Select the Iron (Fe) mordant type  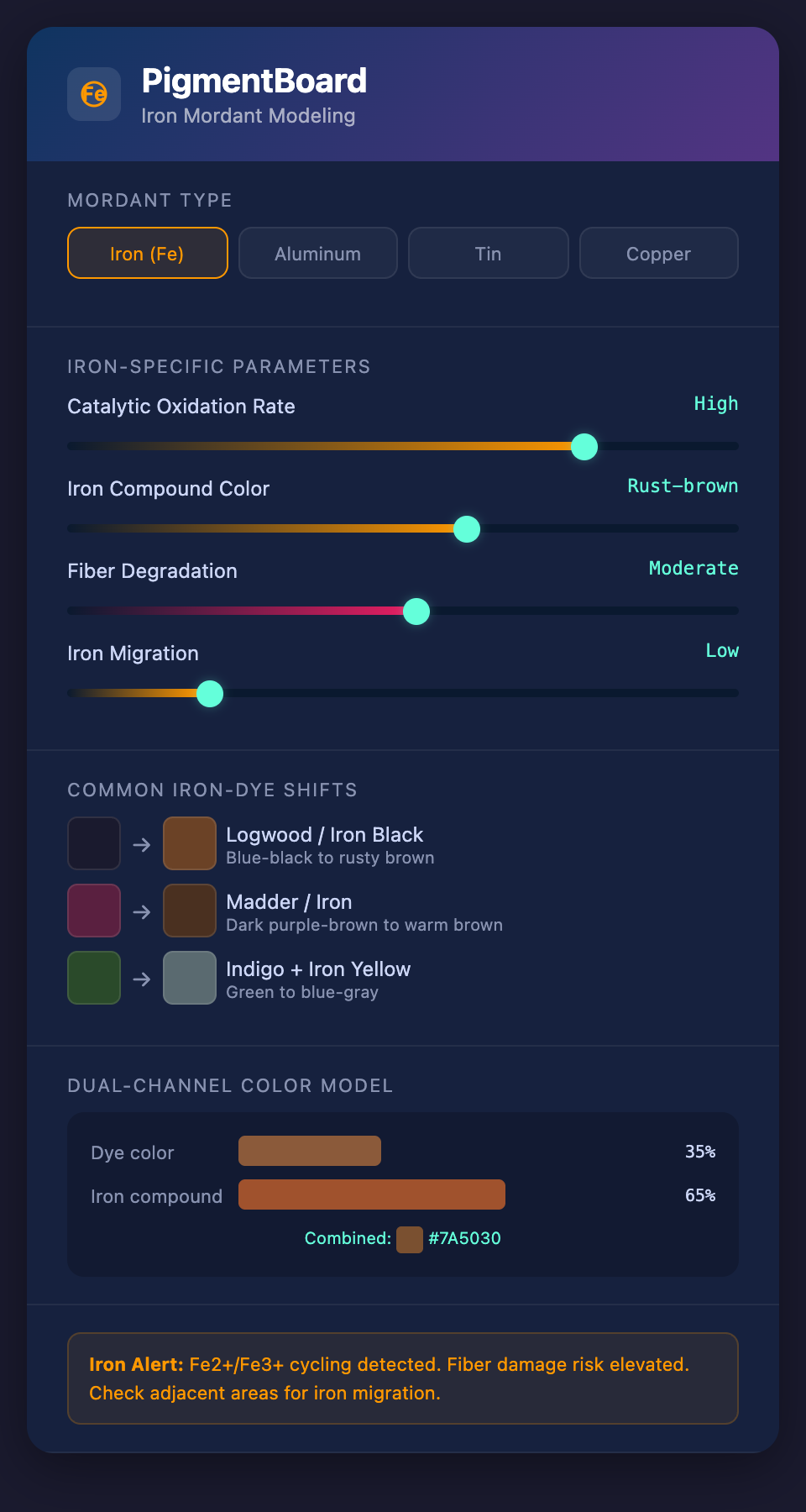pos(148,253)
